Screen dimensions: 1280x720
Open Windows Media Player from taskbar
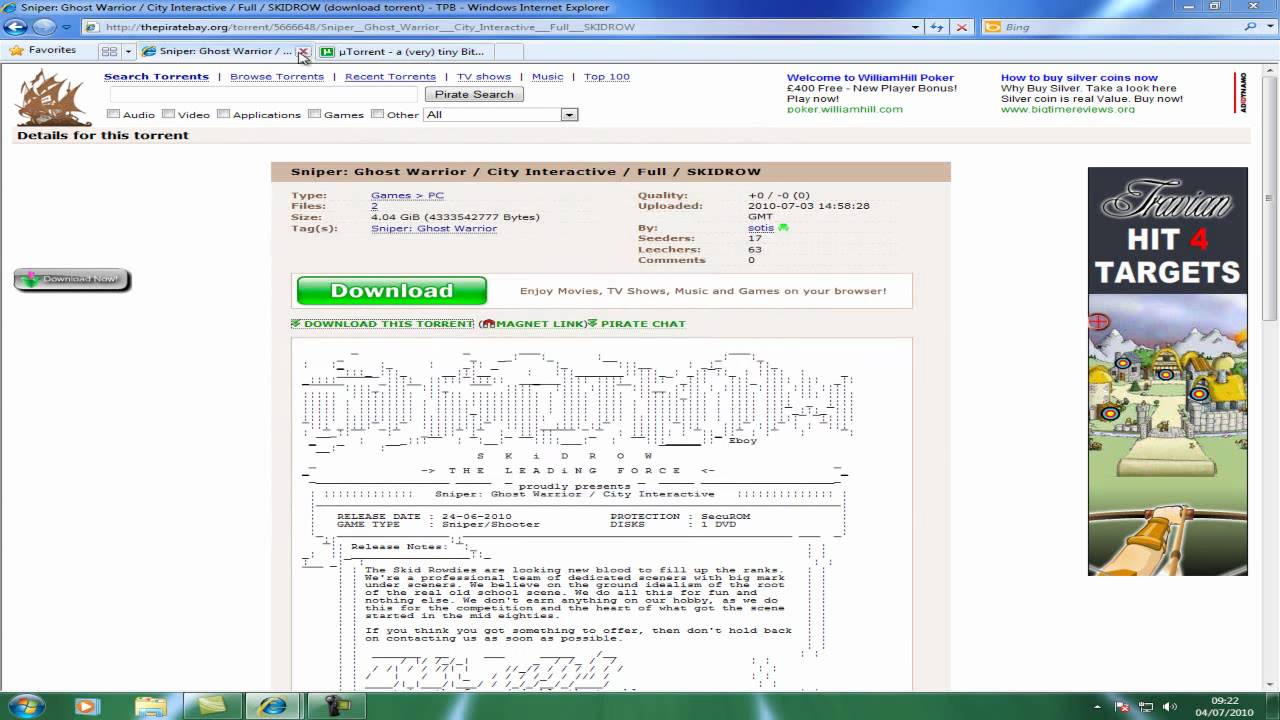coord(86,706)
